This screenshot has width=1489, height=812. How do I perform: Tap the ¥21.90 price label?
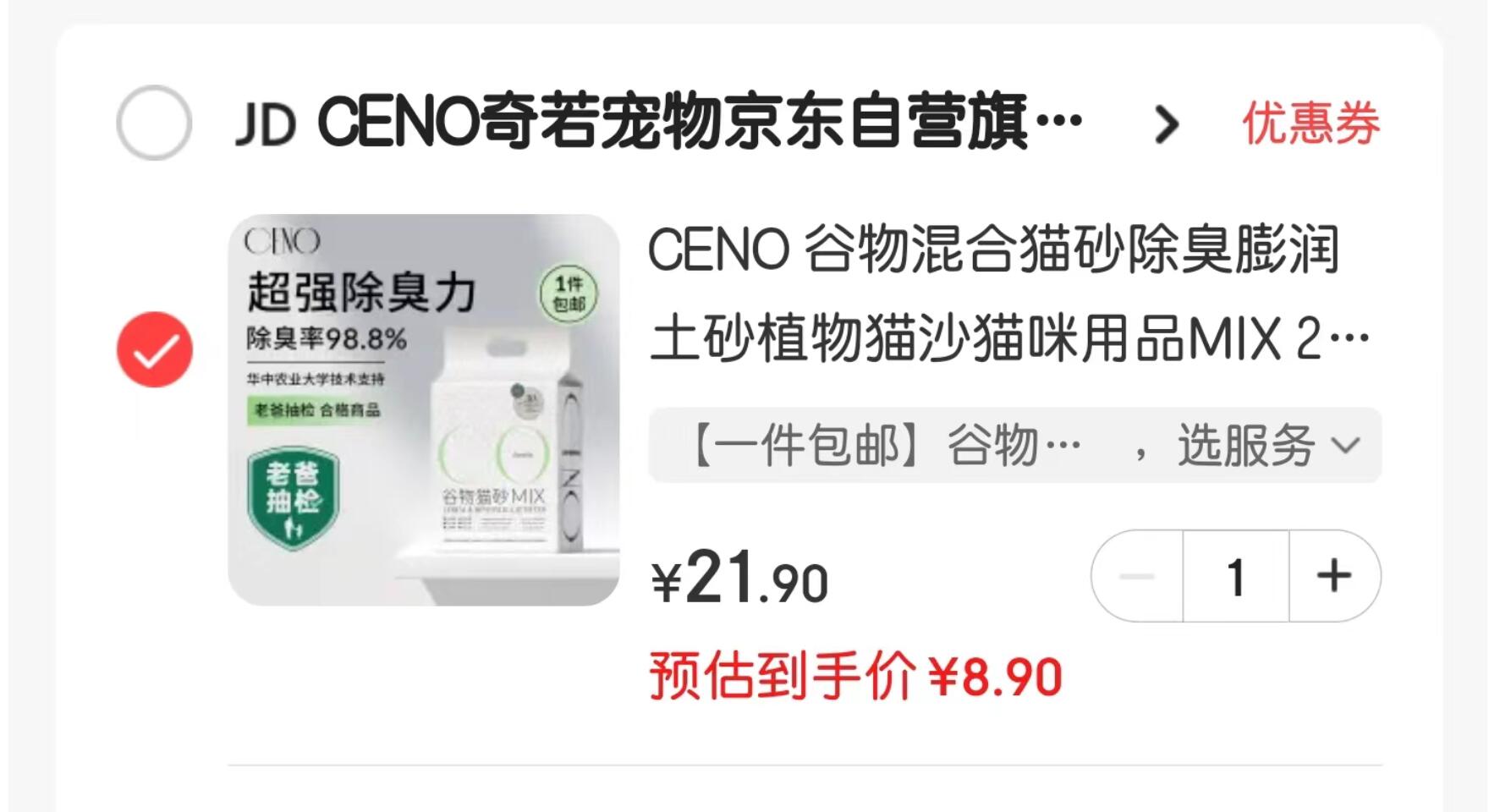click(739, 578)
